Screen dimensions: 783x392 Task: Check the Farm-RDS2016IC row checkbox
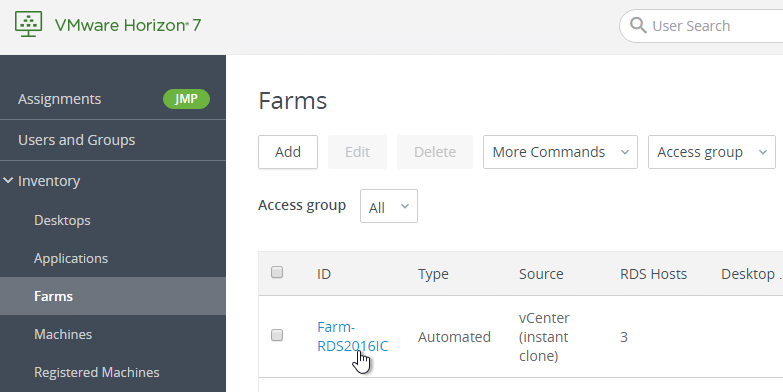click(277, 335)
